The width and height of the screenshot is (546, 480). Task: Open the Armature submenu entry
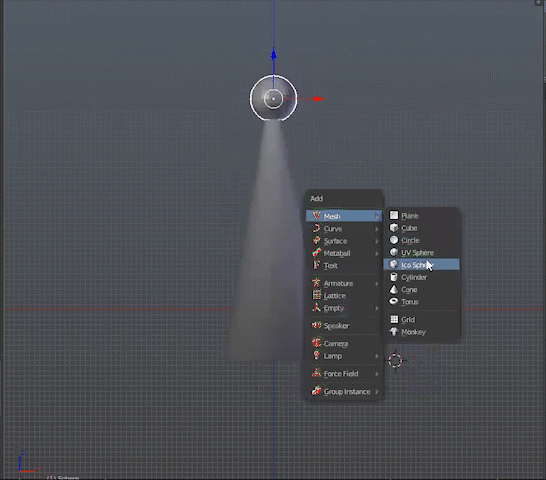point(344,283)
